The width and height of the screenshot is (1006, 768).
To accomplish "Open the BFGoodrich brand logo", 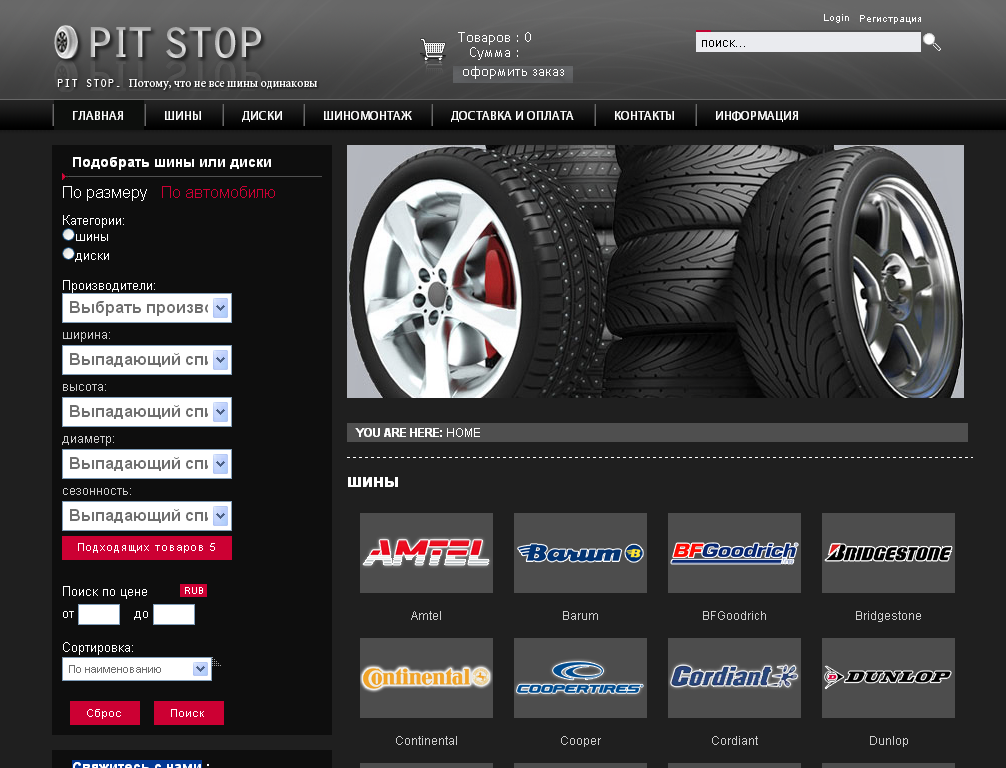I will (x=734, y=553).
